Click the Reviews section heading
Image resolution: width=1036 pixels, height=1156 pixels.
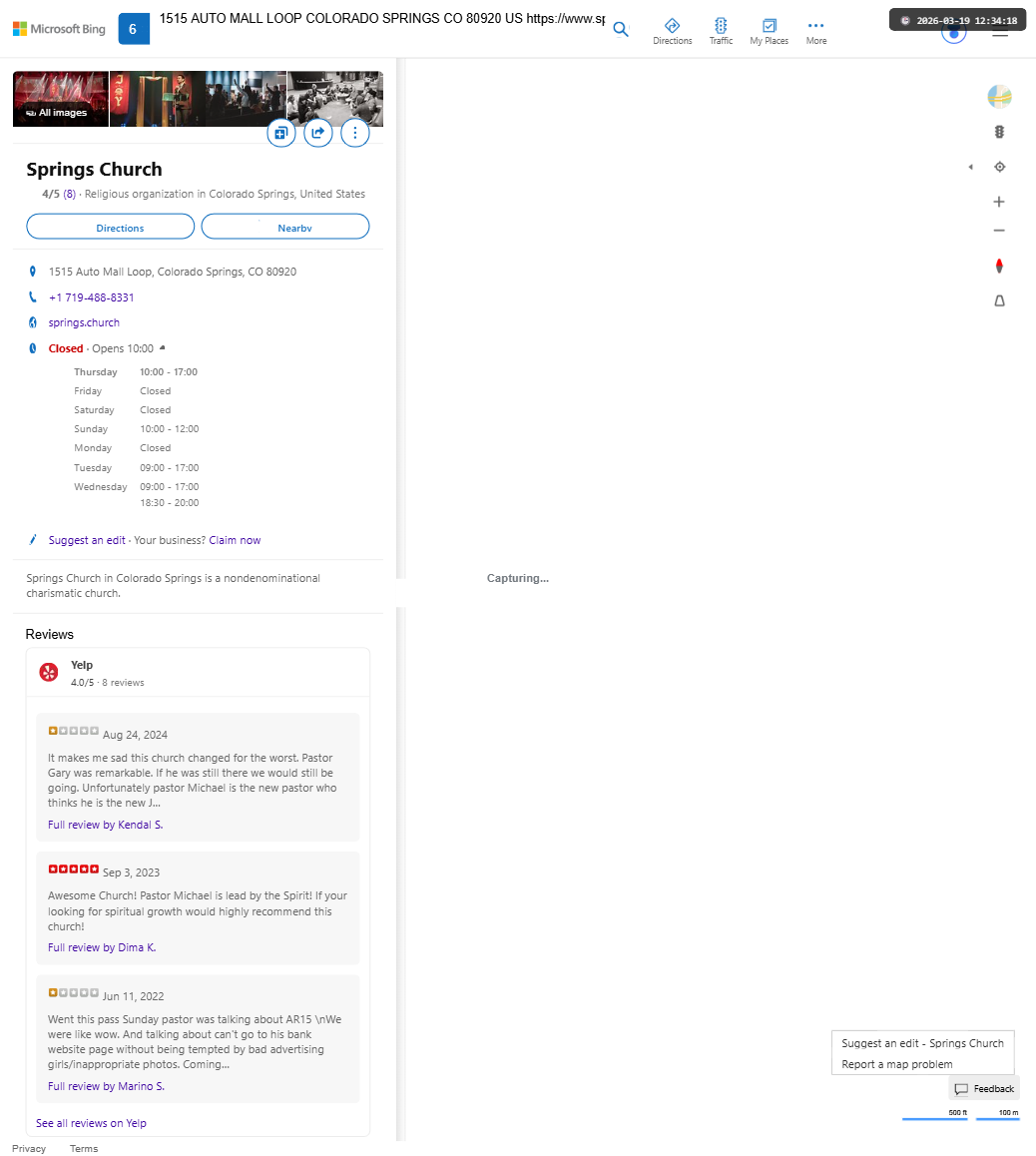(x=49, y=634)
